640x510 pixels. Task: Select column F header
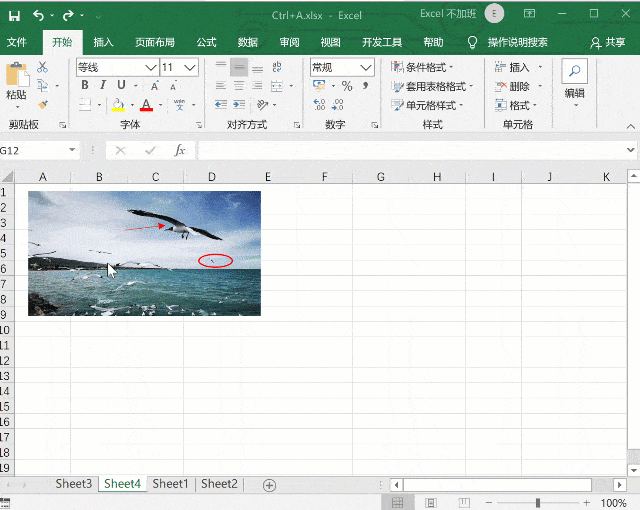pos(324,177)
